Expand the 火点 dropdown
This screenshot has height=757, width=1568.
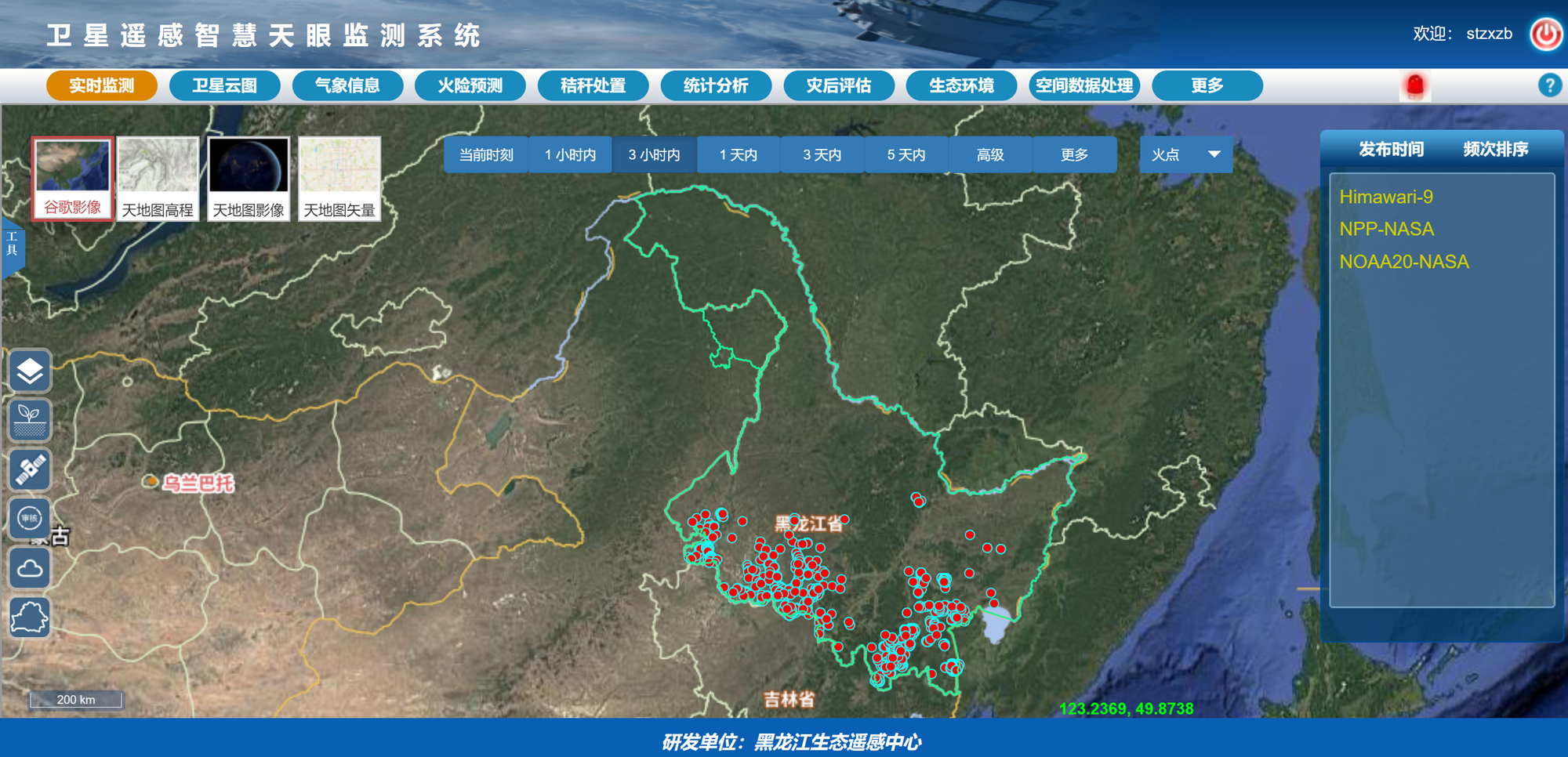(1185, 155)
